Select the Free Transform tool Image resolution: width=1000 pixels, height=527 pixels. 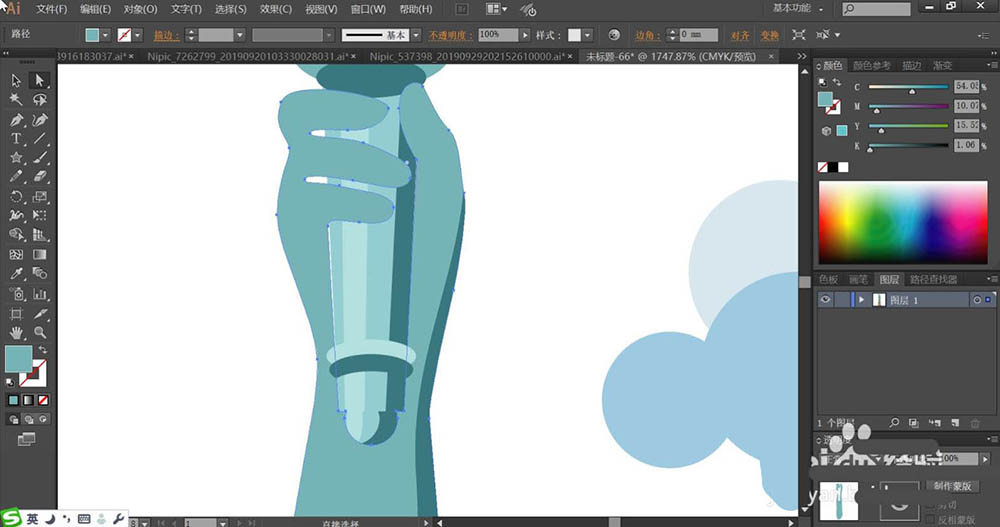pos(40,216)
